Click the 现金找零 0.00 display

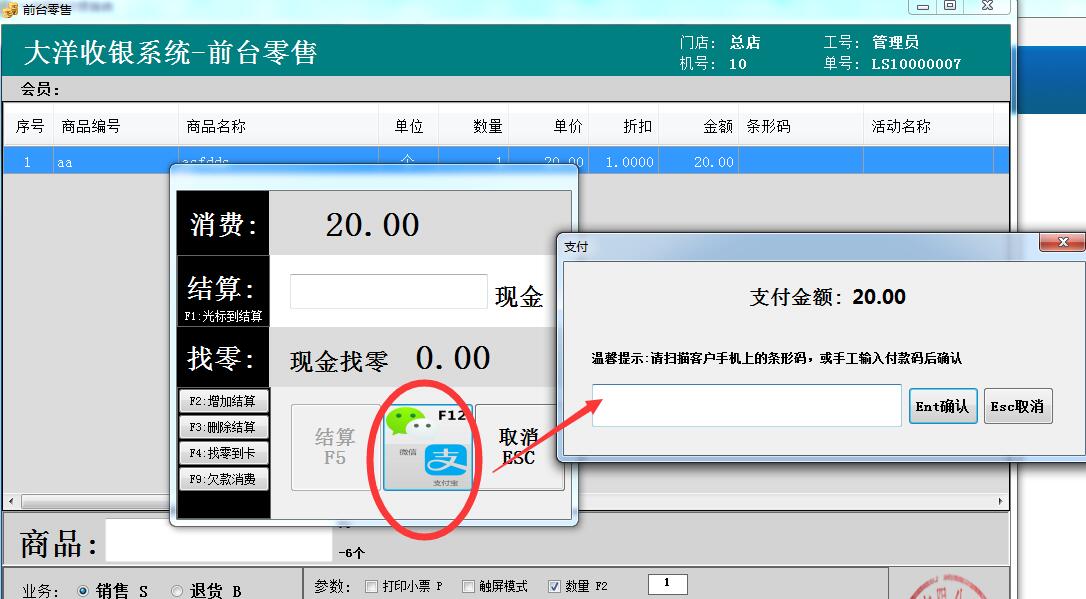pyautogui.click(x=390, y=359)
